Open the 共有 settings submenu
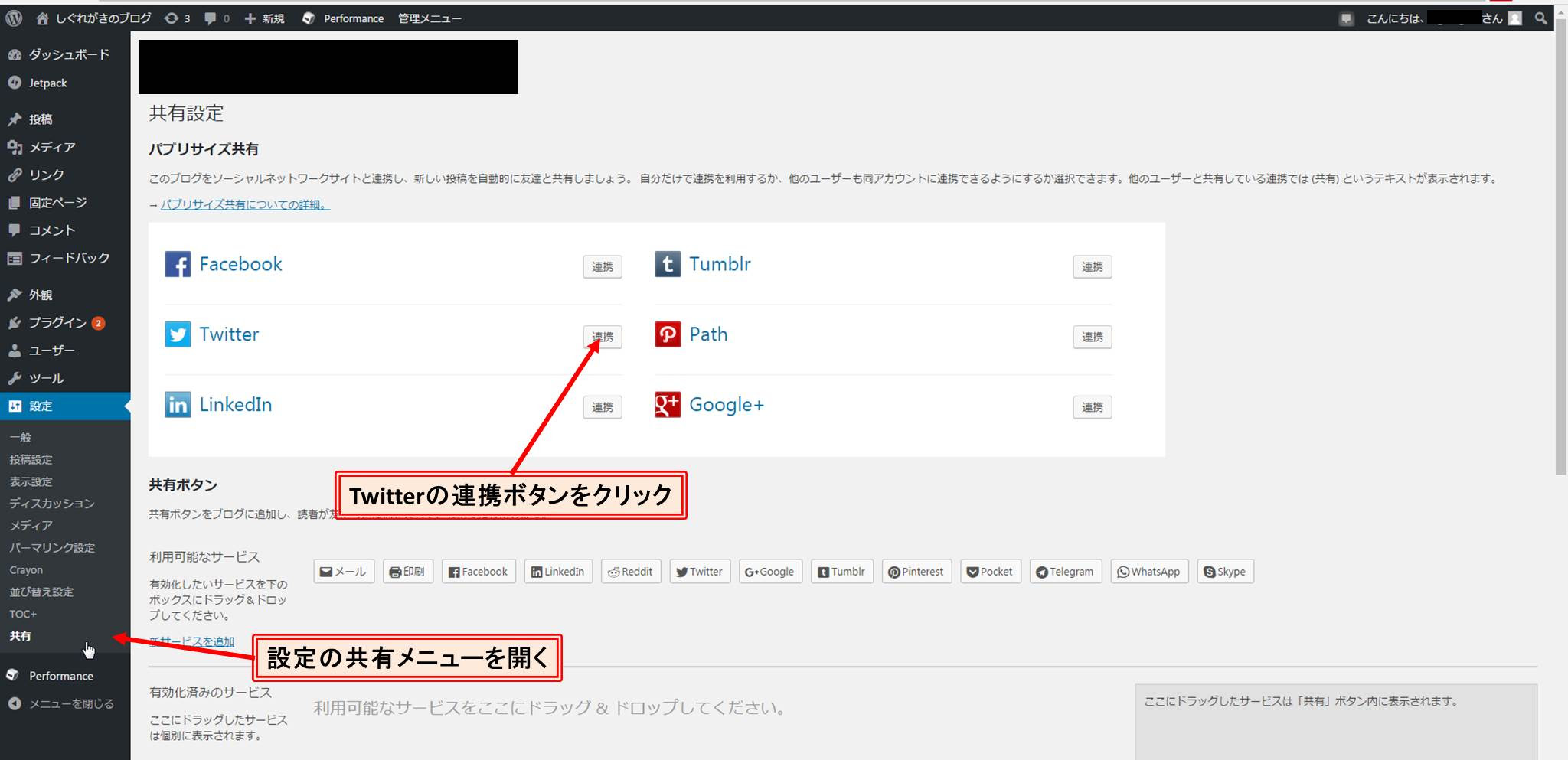Image resolution: width=1568 pixels, height=760 pixels. point(21,636)
